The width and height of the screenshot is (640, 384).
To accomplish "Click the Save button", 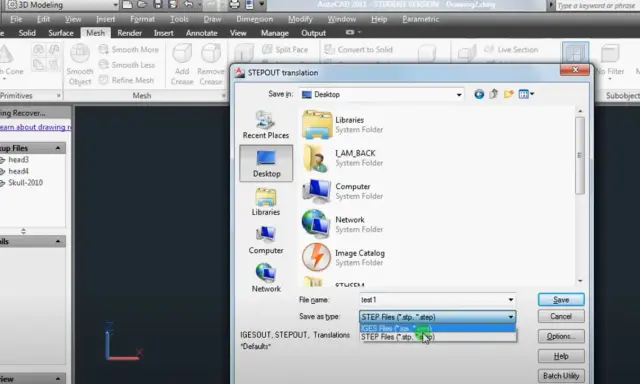I will 561,300.
